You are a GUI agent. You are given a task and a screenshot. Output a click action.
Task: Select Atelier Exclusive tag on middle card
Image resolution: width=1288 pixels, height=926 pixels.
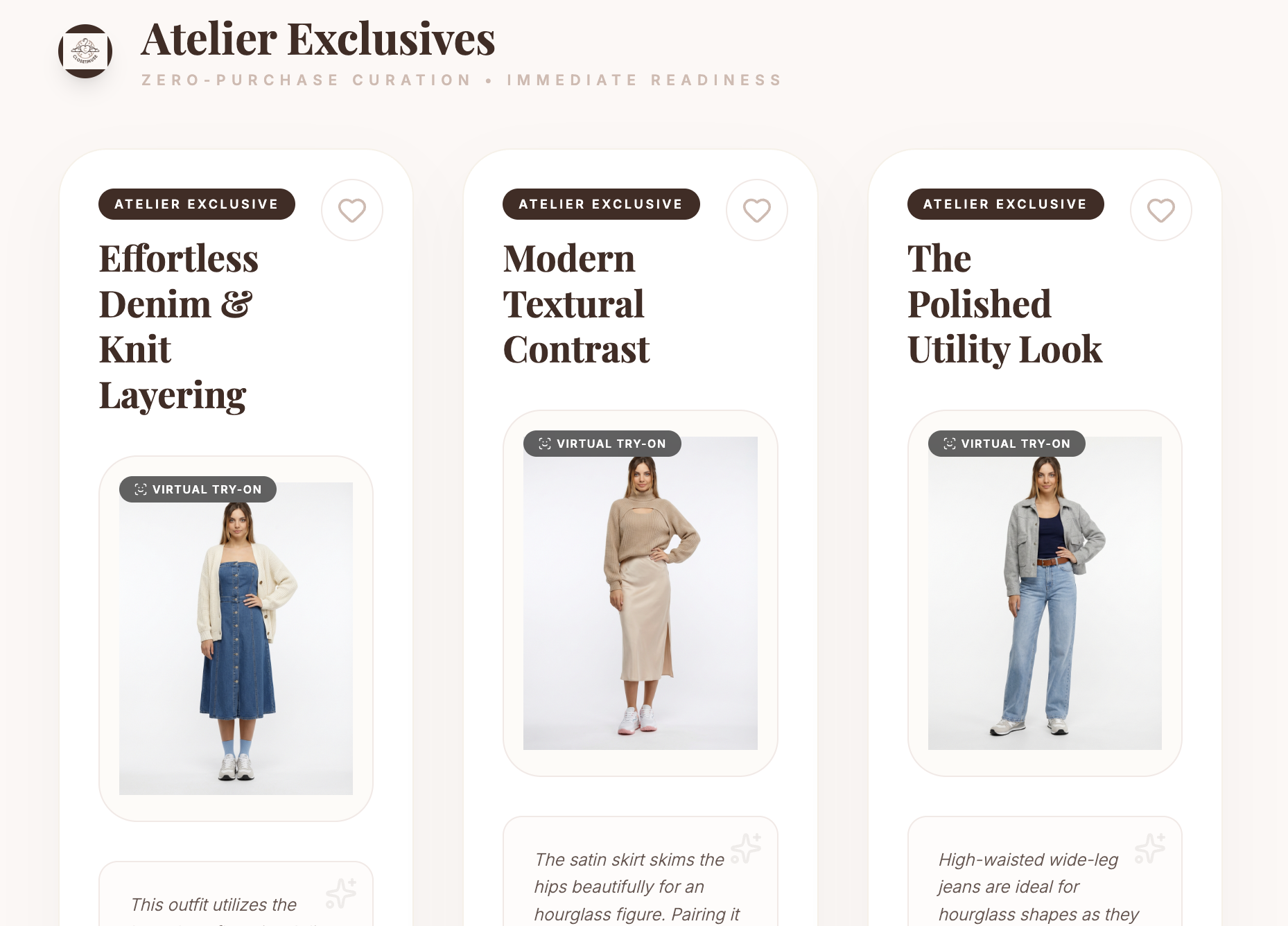pyautogui.click(x=601, y=204)
